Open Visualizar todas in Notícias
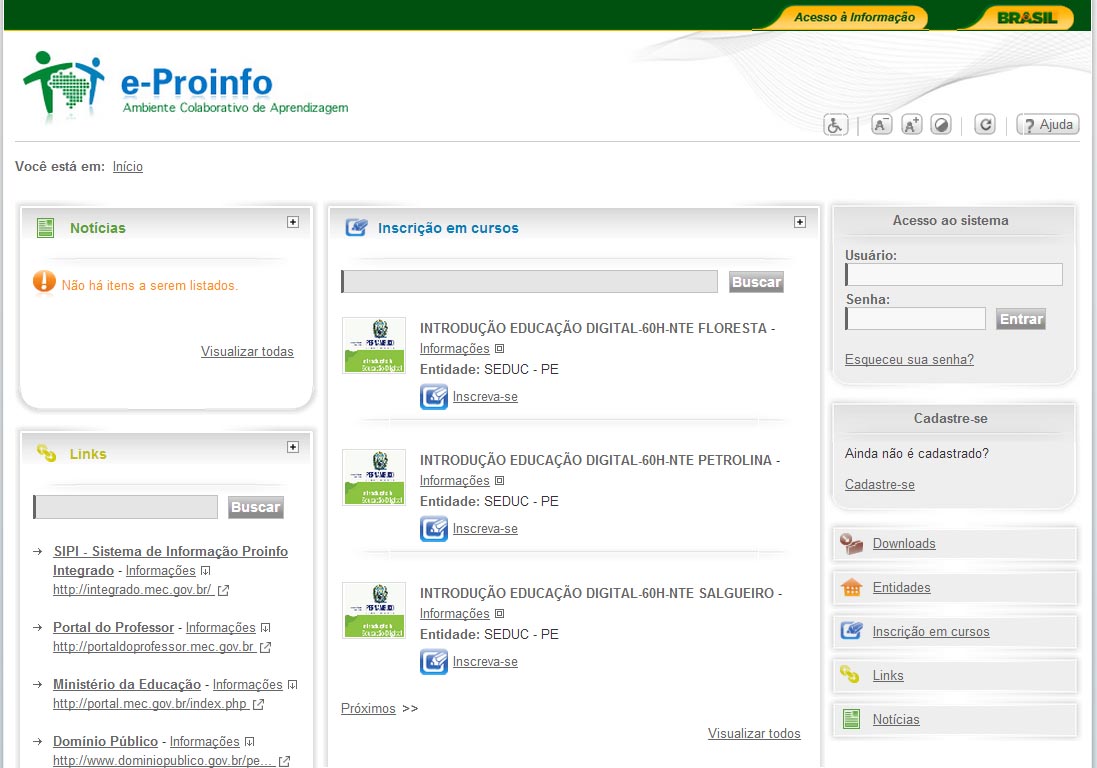This screenshot has height=768, width=1097. coord(247,351)
